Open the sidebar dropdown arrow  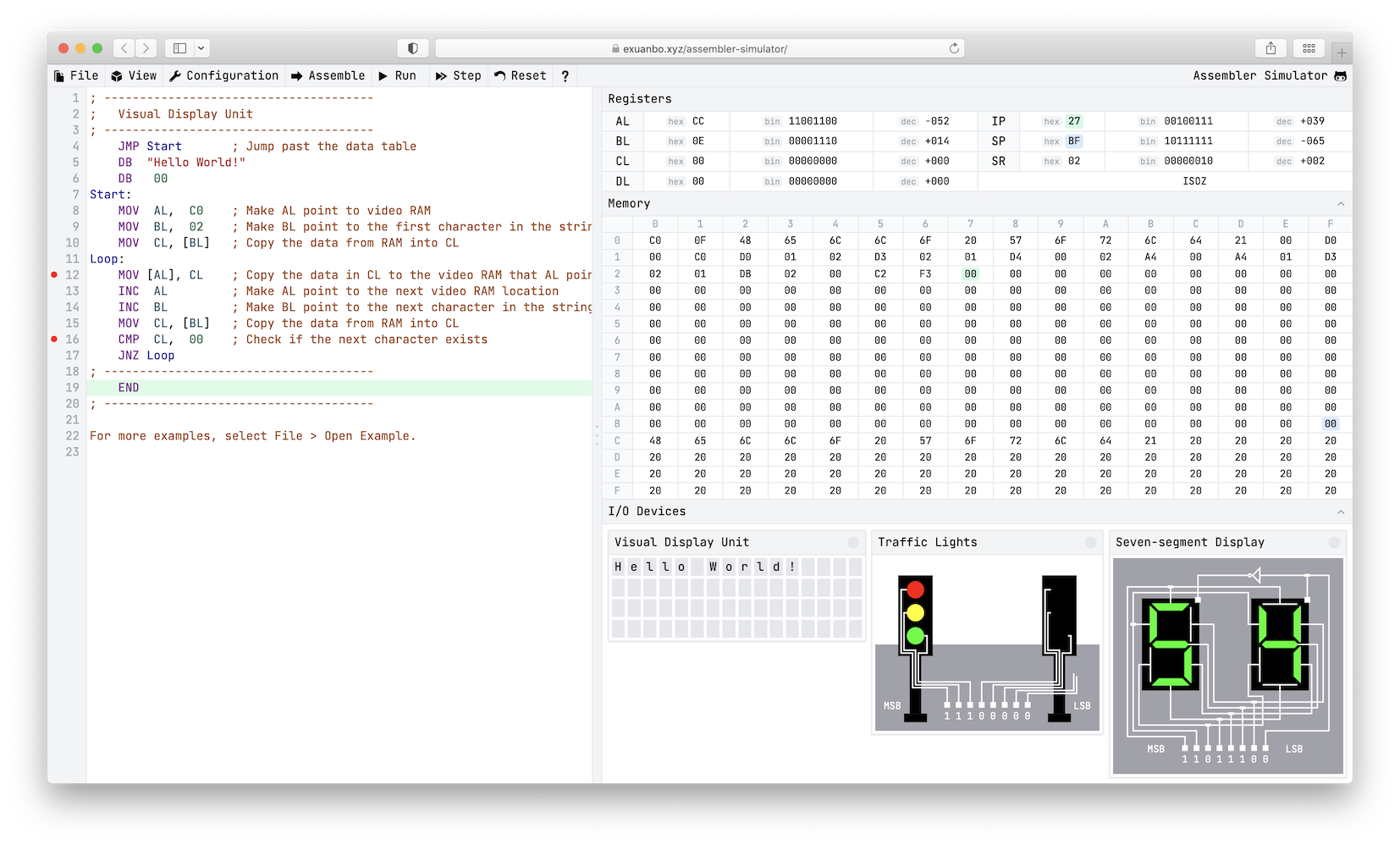(x=201, y=48)
